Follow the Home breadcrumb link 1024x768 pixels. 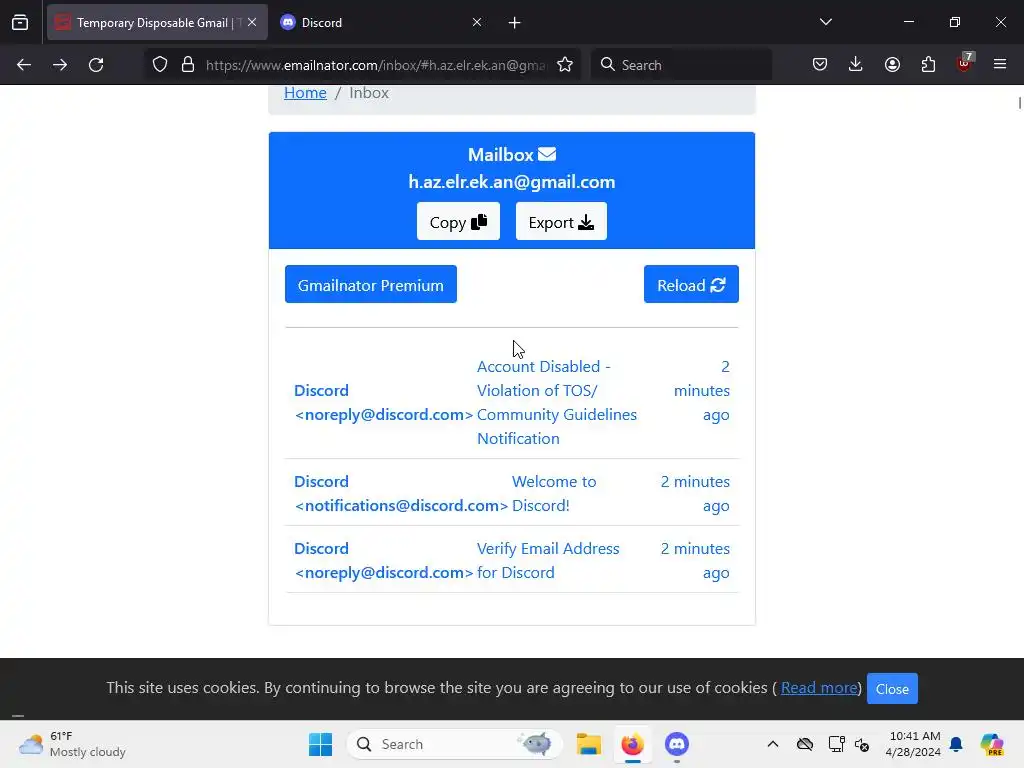point(305,93)
